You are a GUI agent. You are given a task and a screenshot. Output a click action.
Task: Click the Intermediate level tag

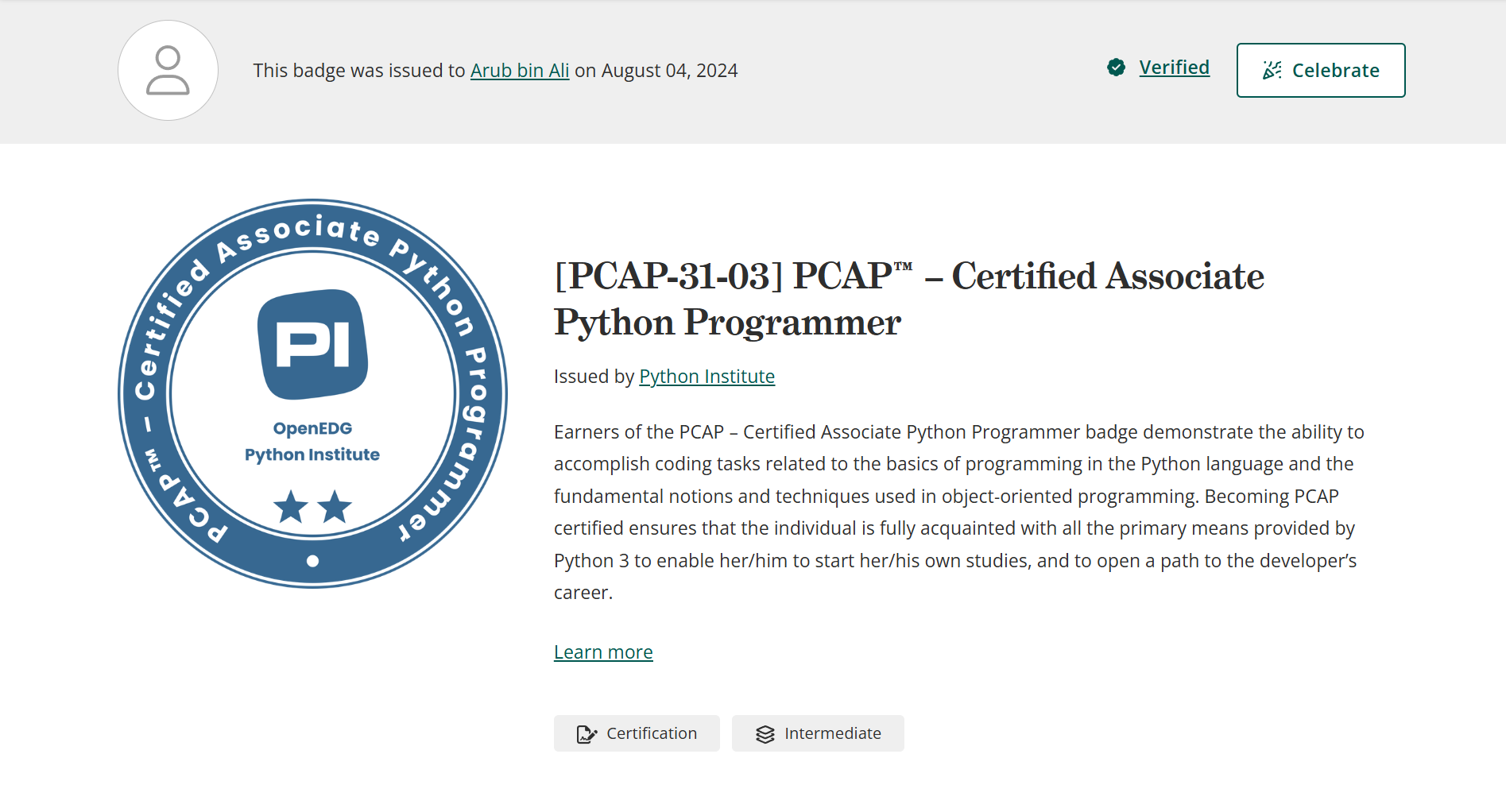click(818, 733)
